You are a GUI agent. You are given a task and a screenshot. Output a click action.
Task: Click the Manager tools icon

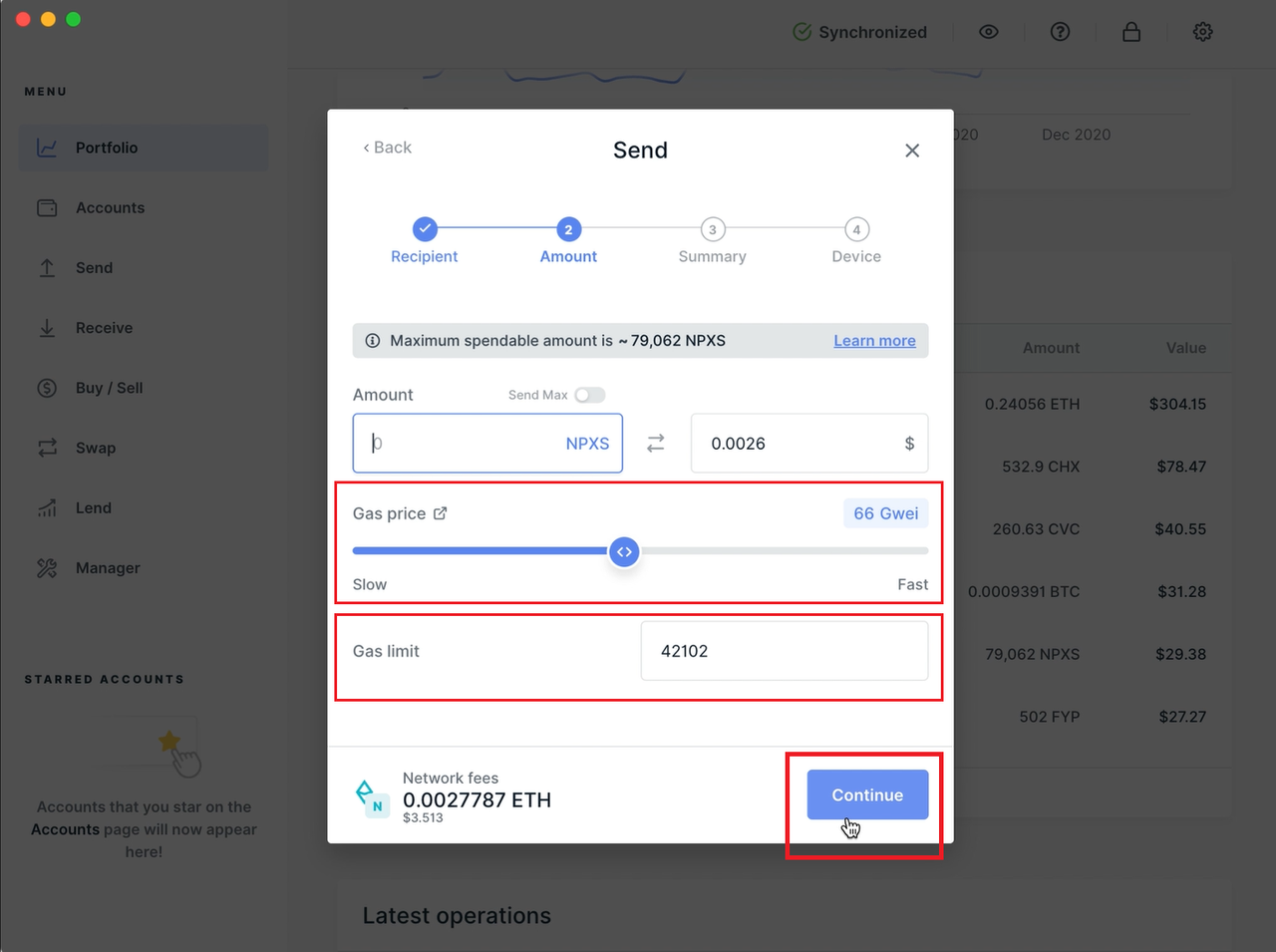pos(47,568)
